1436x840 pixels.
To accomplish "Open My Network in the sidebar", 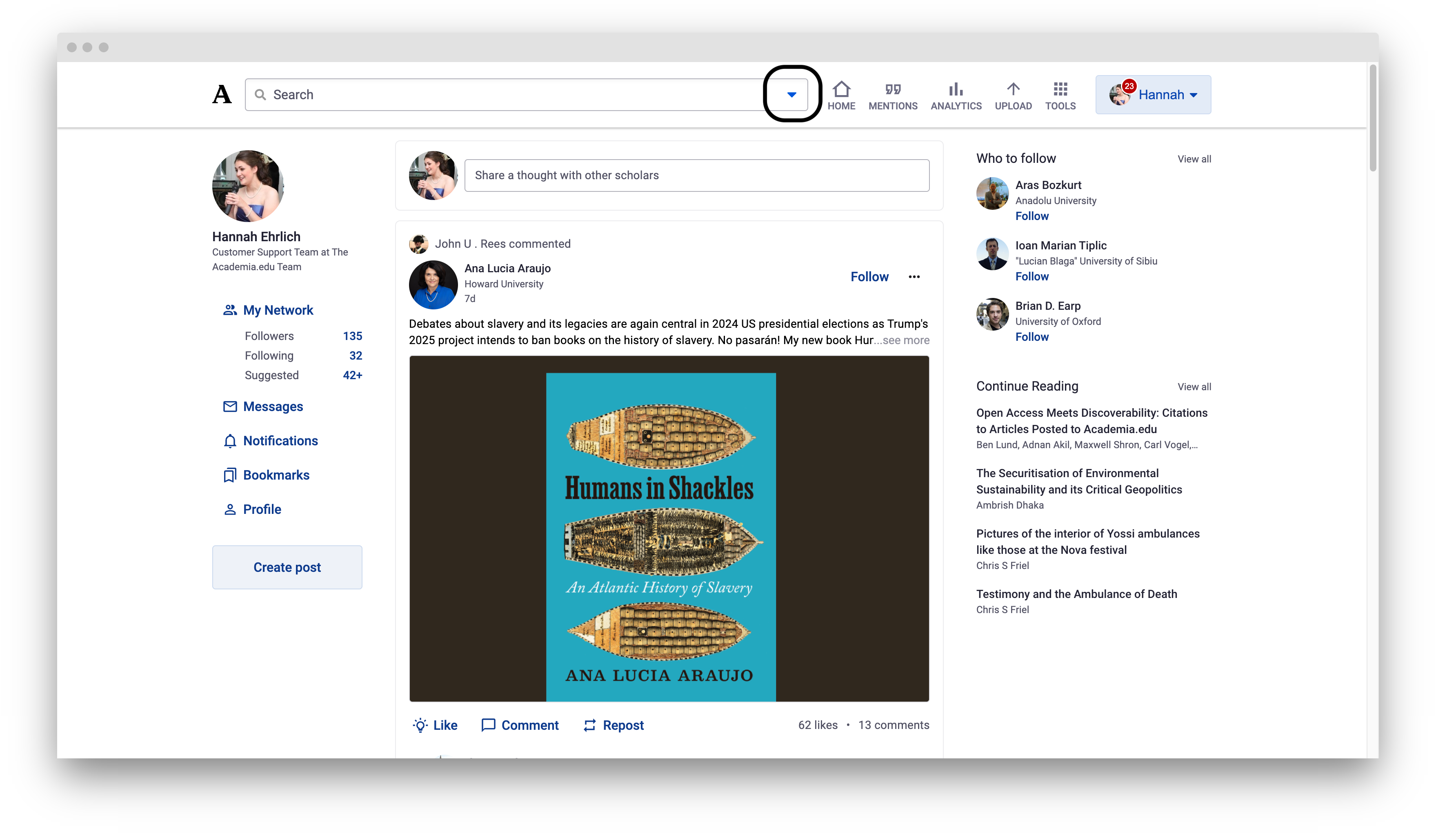I will pyautogui.click(x=278, y=310).
